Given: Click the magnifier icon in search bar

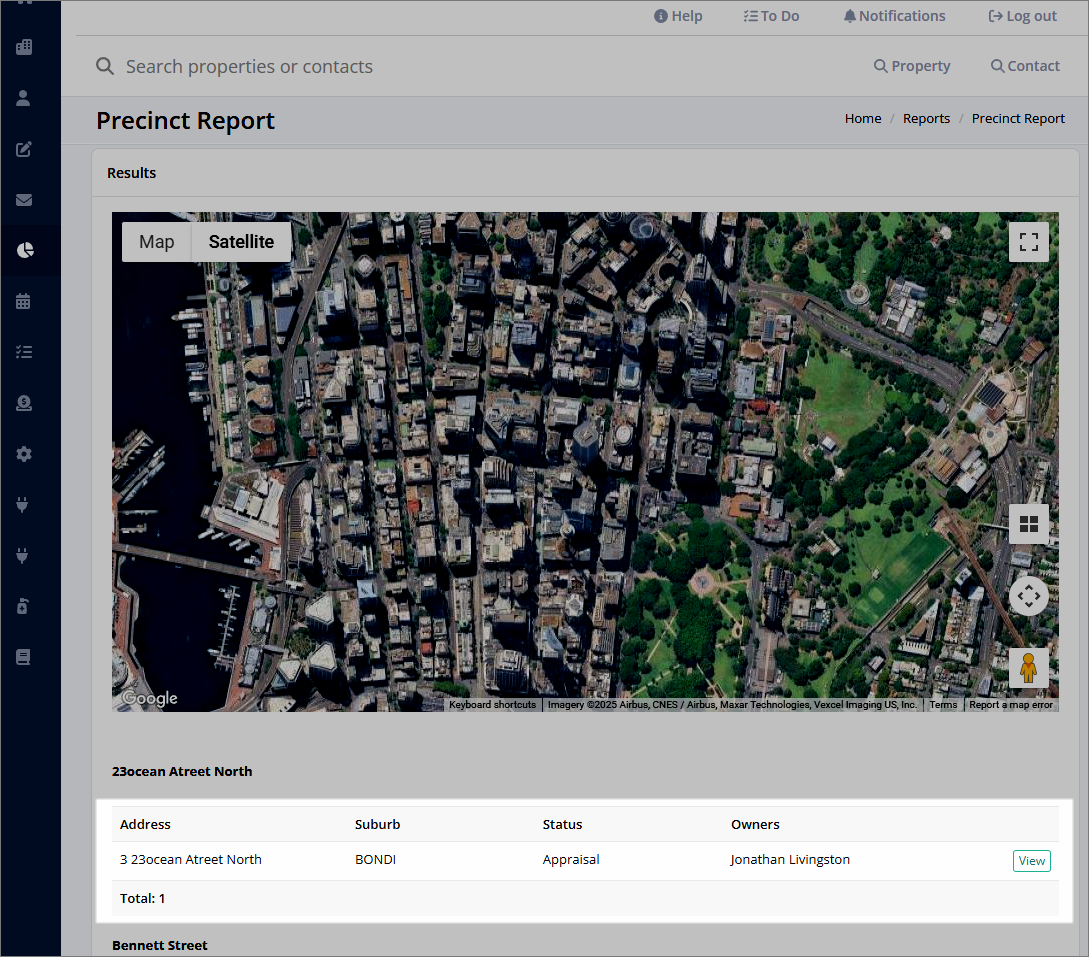Looking at the screenshot, I should coord(105,66).
